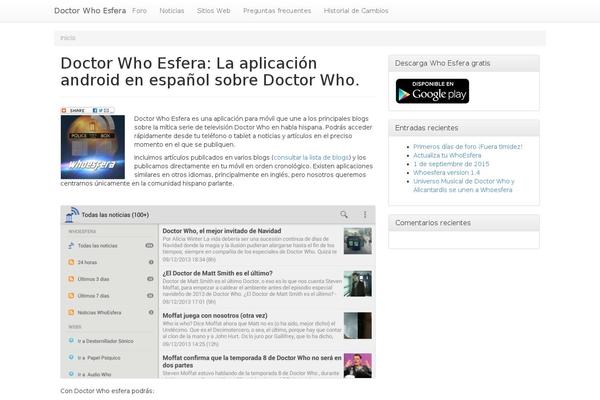The height and width of the screenshot is (400, 600).
Task: Click the main page title heading
Action: coord(210,72)
